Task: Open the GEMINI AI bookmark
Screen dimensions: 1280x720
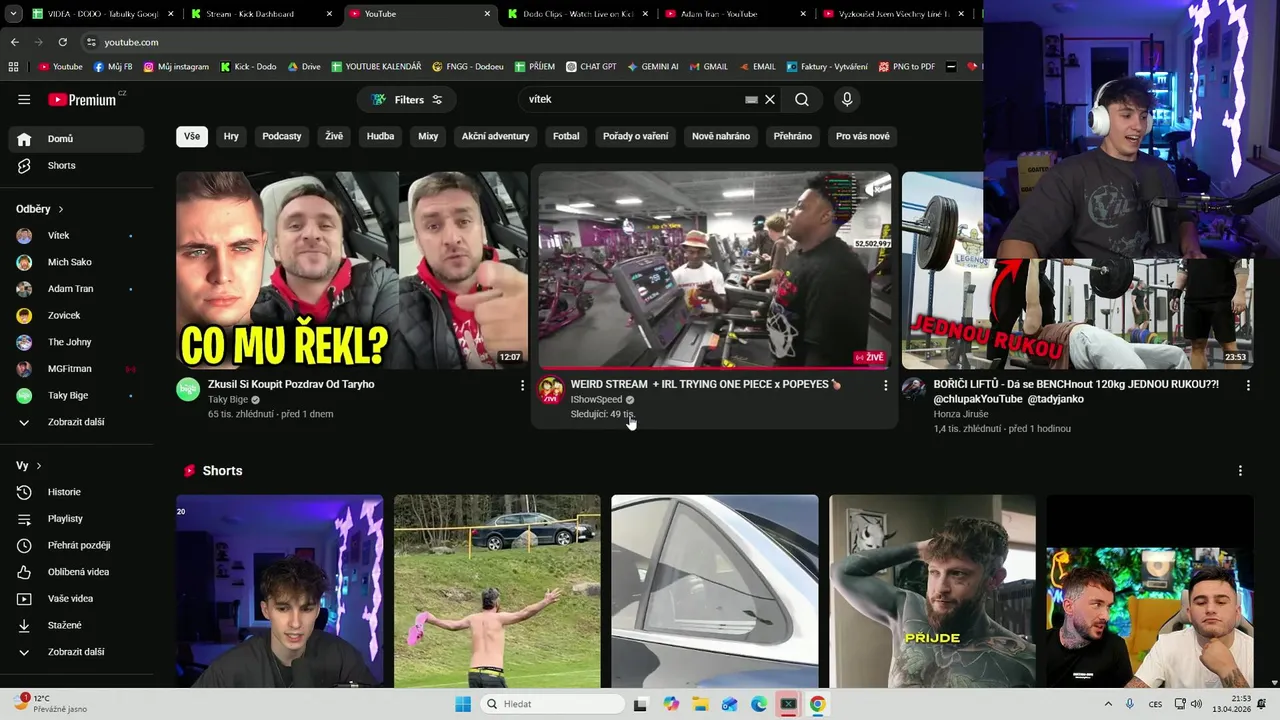Action: [653, 67]
